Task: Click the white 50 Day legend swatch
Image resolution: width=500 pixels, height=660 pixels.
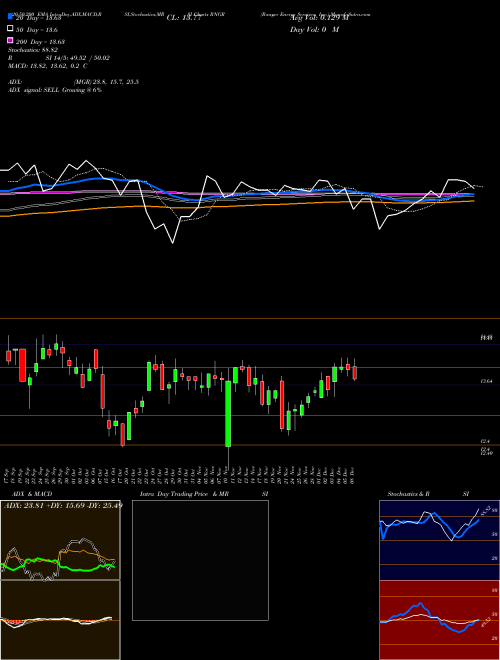Action: 10,29
